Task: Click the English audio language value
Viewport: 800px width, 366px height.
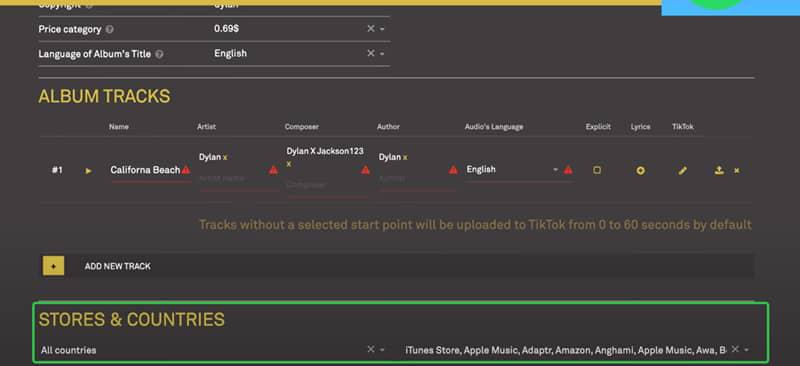Action: 481,169
